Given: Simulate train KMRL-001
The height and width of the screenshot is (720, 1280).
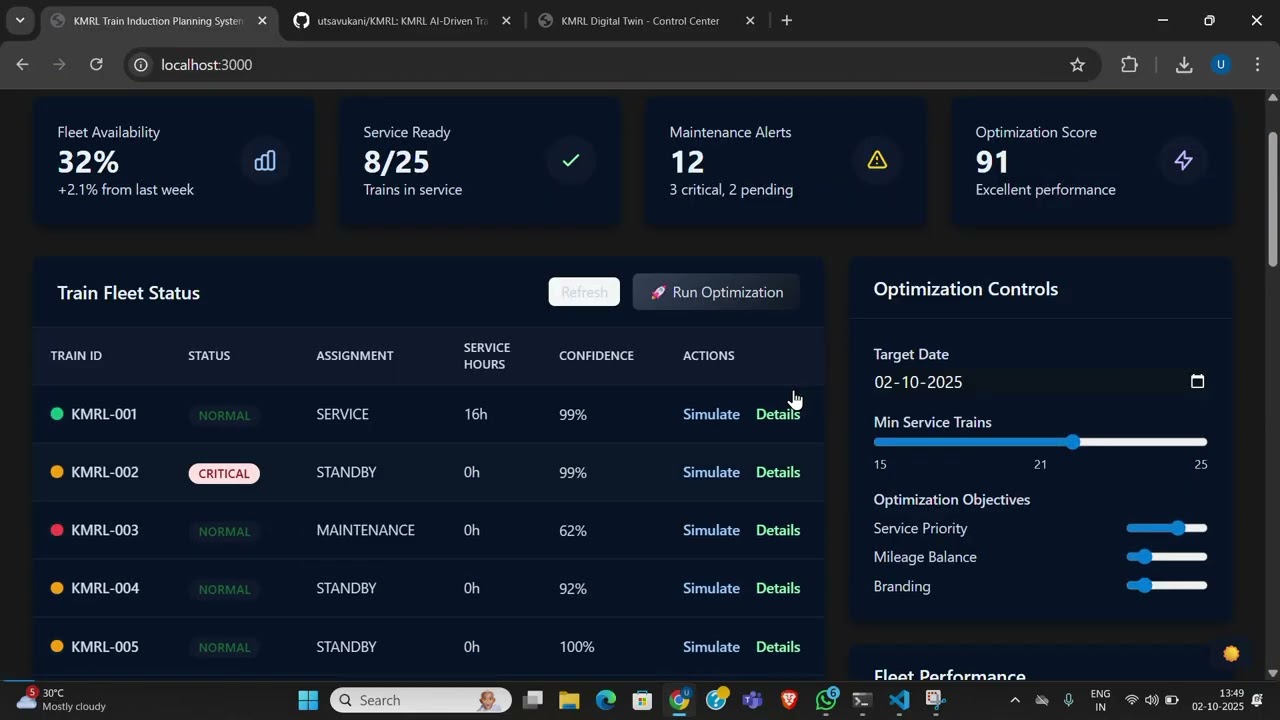Looking at the screenshot, I should coord(711,414).
